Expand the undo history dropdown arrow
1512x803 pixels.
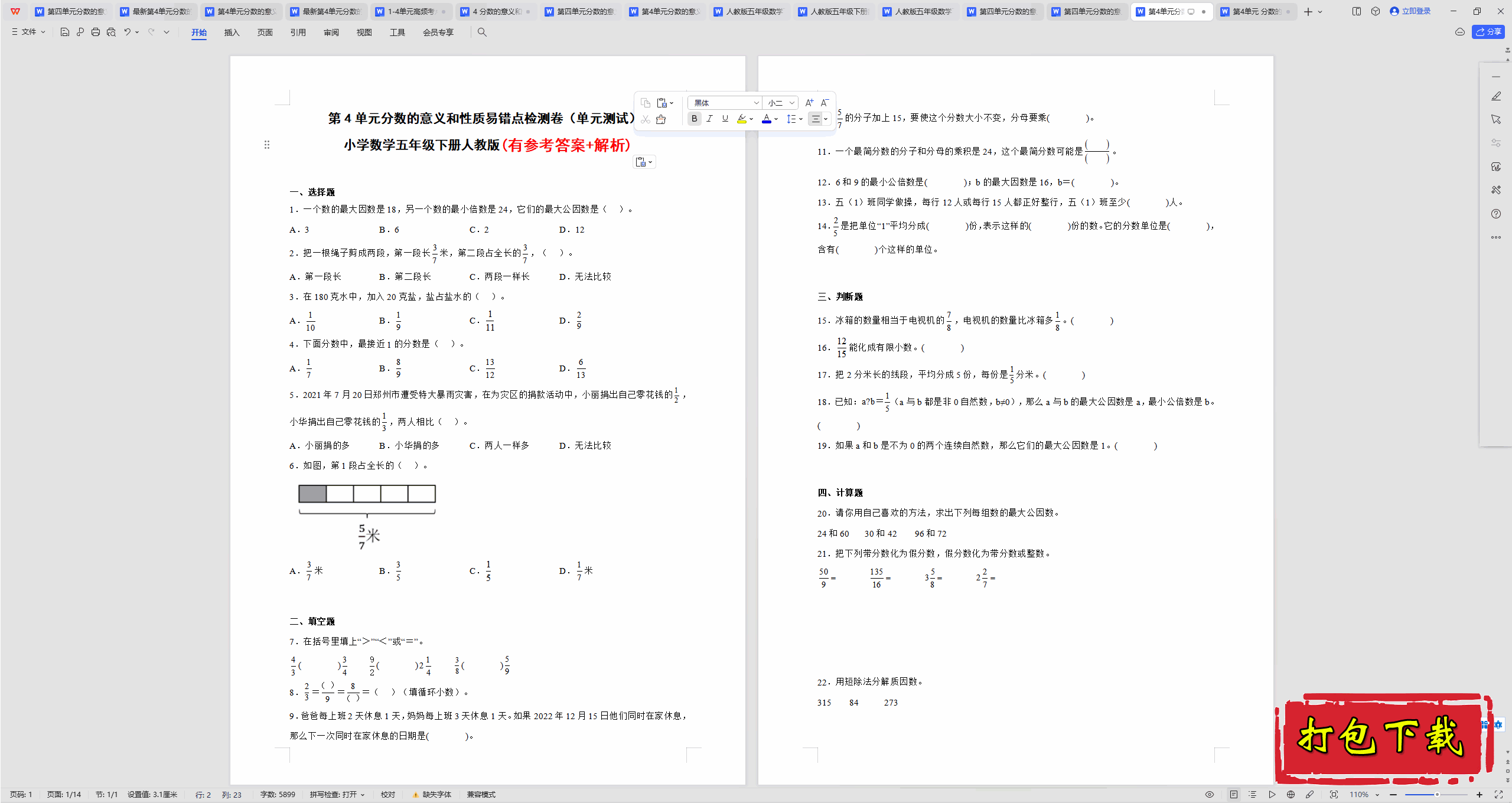[x=137, y=32]
